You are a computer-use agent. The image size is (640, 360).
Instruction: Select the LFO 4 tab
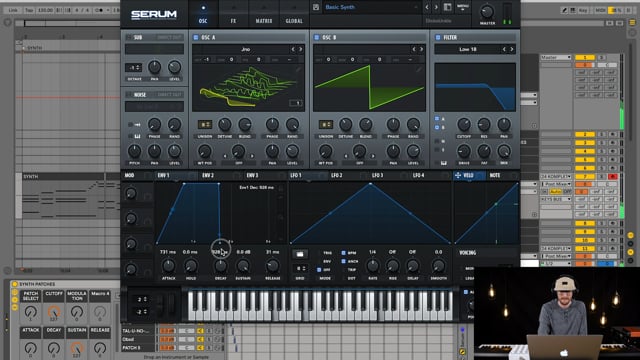tap(418, 175)
